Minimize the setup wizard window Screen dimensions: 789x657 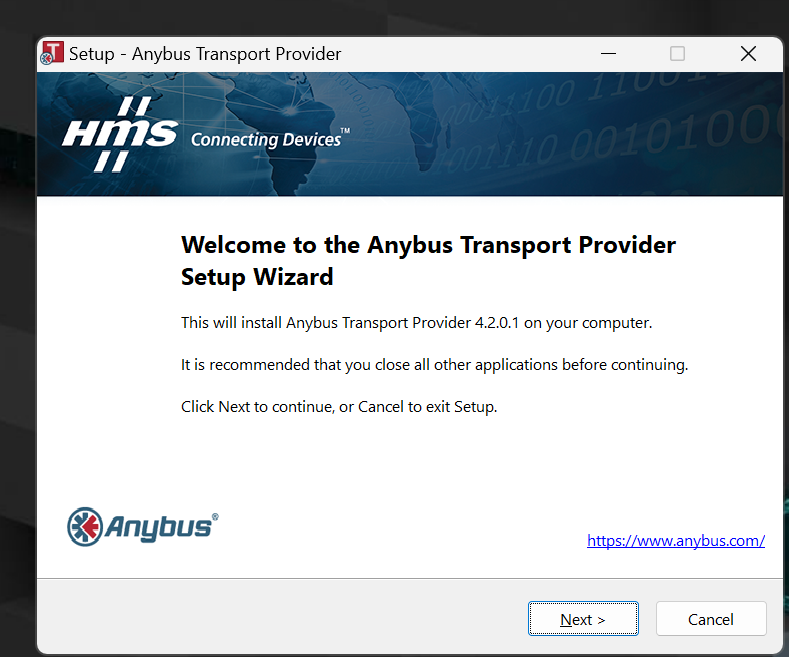point(608,53)
